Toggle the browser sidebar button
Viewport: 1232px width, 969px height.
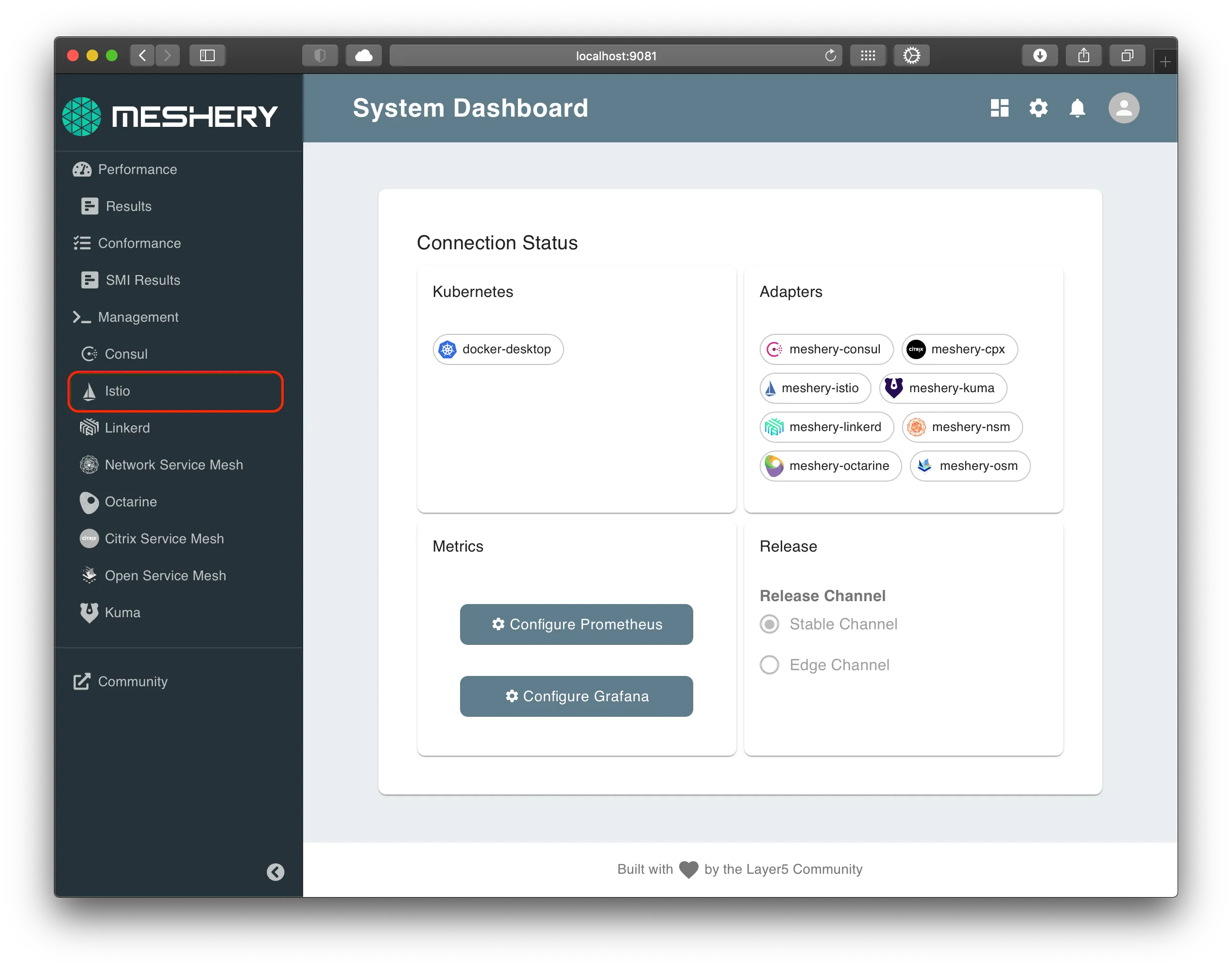(207, 55)
